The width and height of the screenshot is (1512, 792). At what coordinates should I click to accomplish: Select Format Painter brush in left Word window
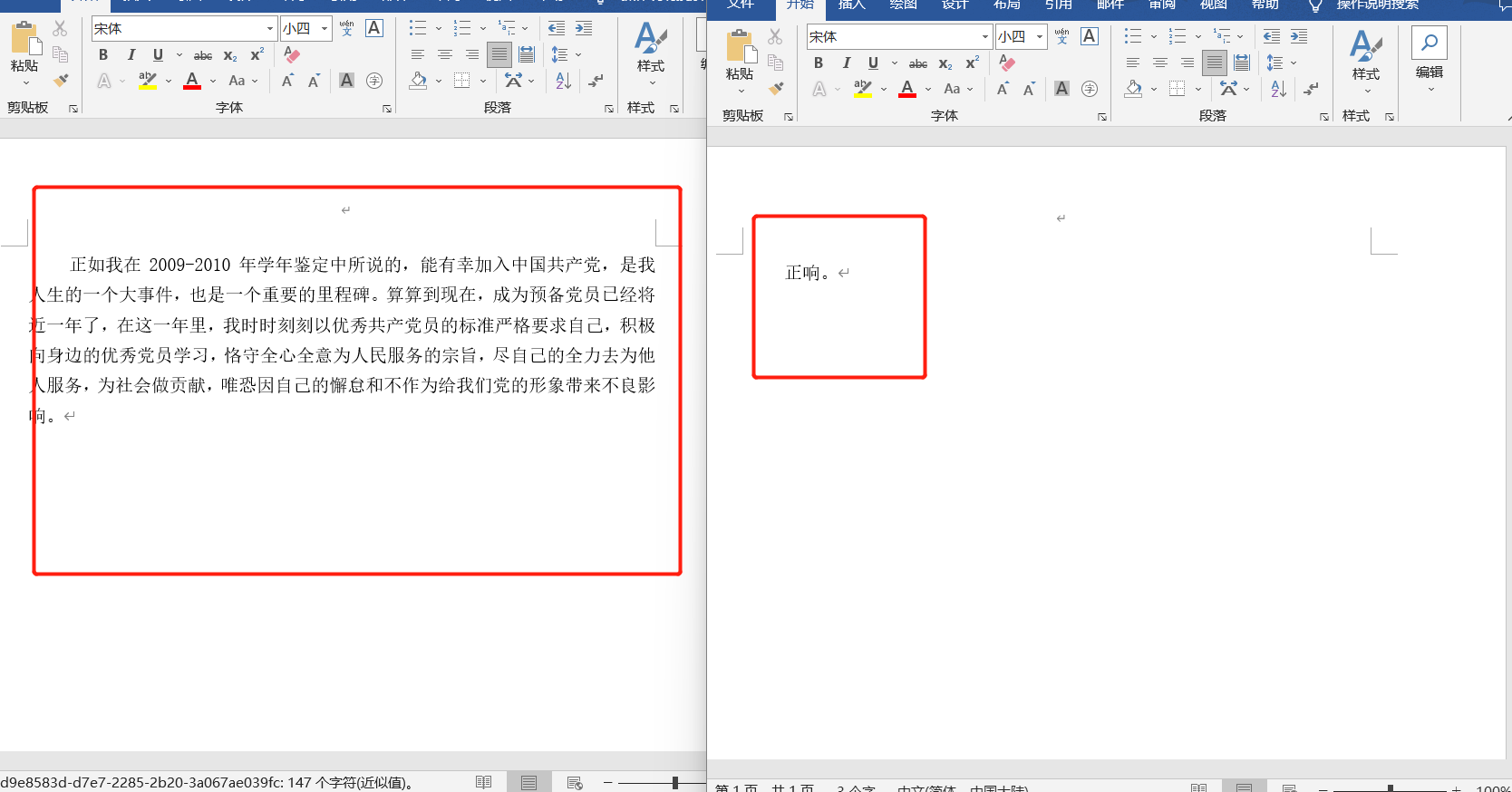[60, 81]
